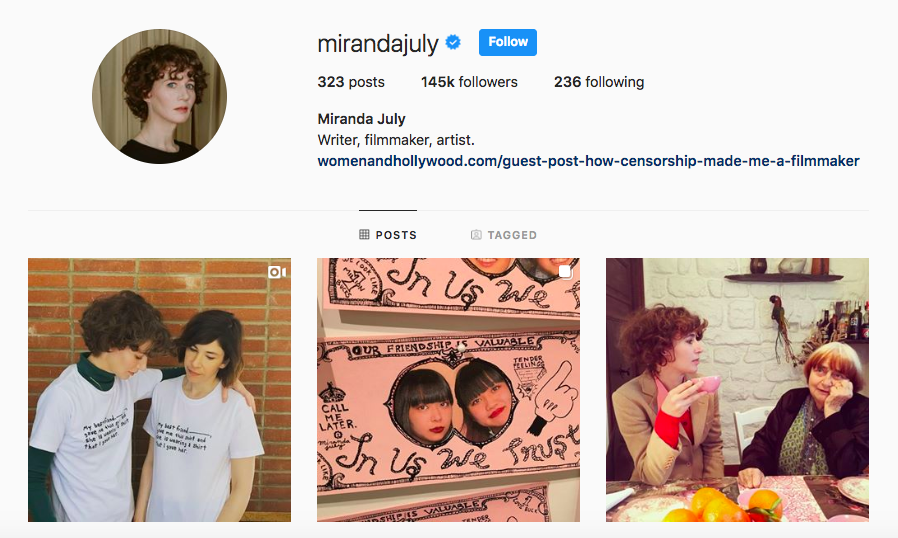Open the mirandajuly profile picture
The image size is (898, 538).
tap(159, 96)
